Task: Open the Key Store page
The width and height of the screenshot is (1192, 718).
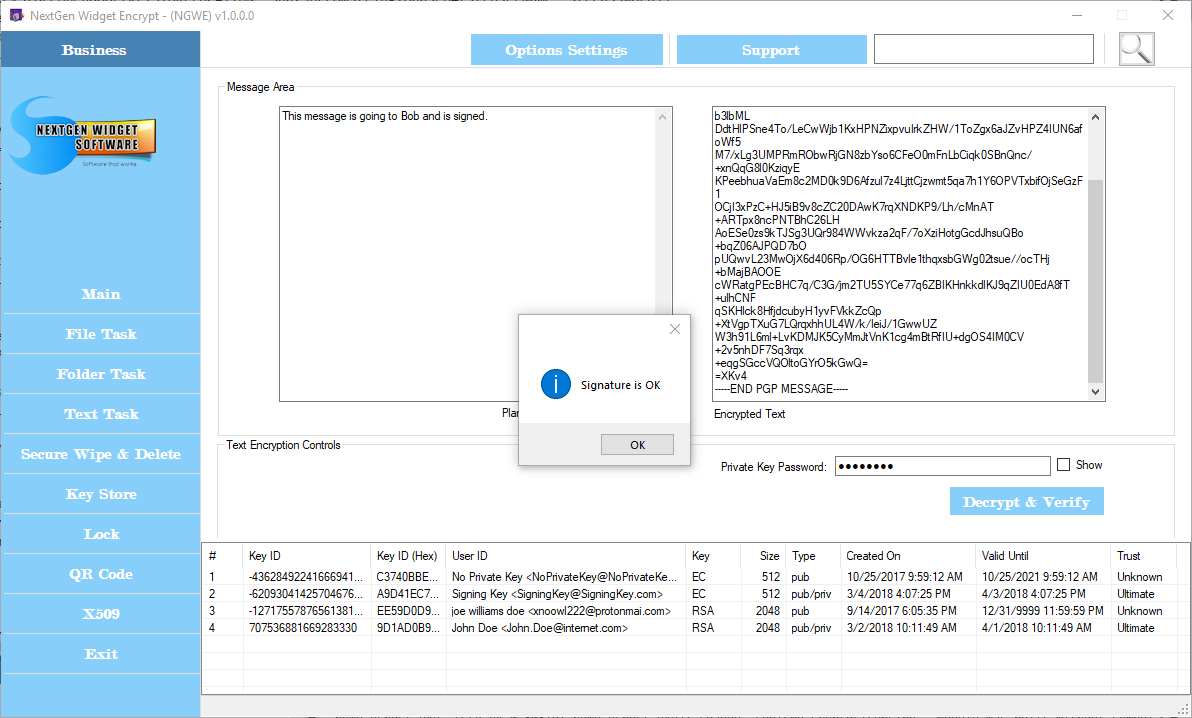Action: coord(101,494)
